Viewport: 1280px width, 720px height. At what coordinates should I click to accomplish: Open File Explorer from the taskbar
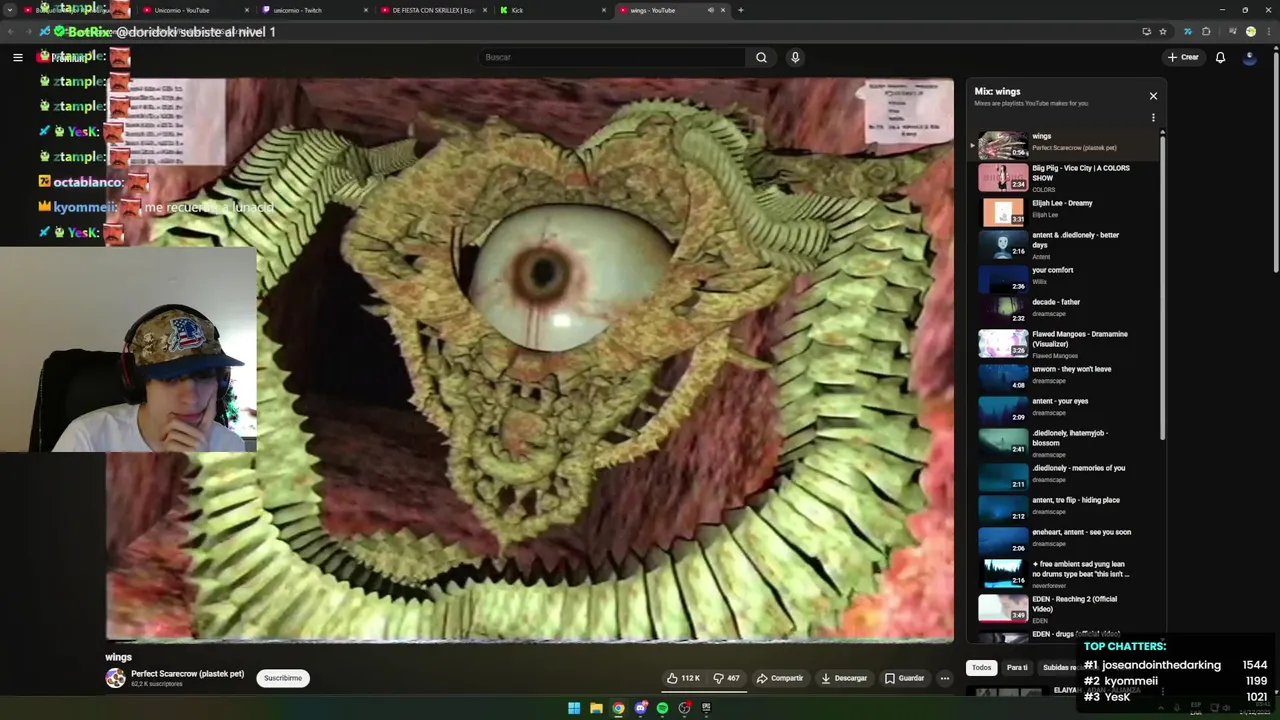tap(596, 708)
